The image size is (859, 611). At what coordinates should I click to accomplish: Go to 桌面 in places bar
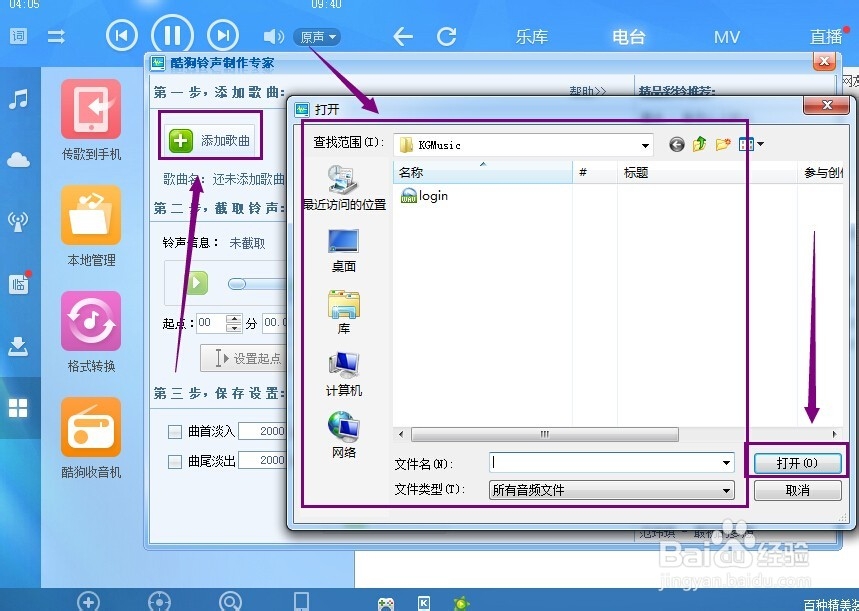pyautogui.click(x=343, y=251)
